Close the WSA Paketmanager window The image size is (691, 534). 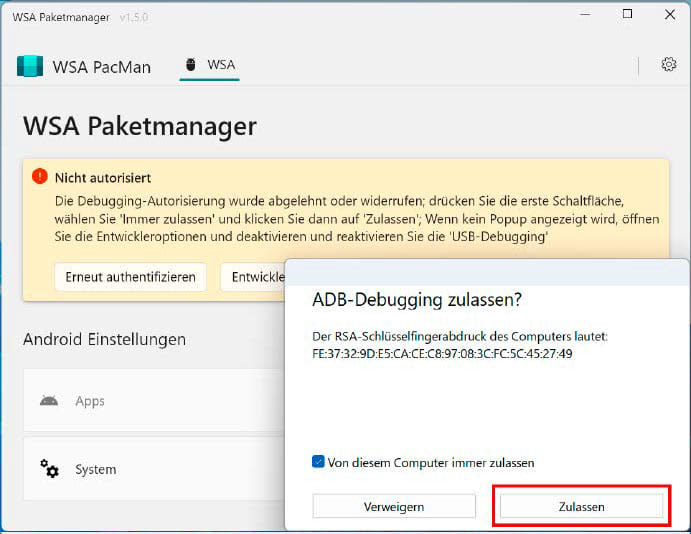670,15
